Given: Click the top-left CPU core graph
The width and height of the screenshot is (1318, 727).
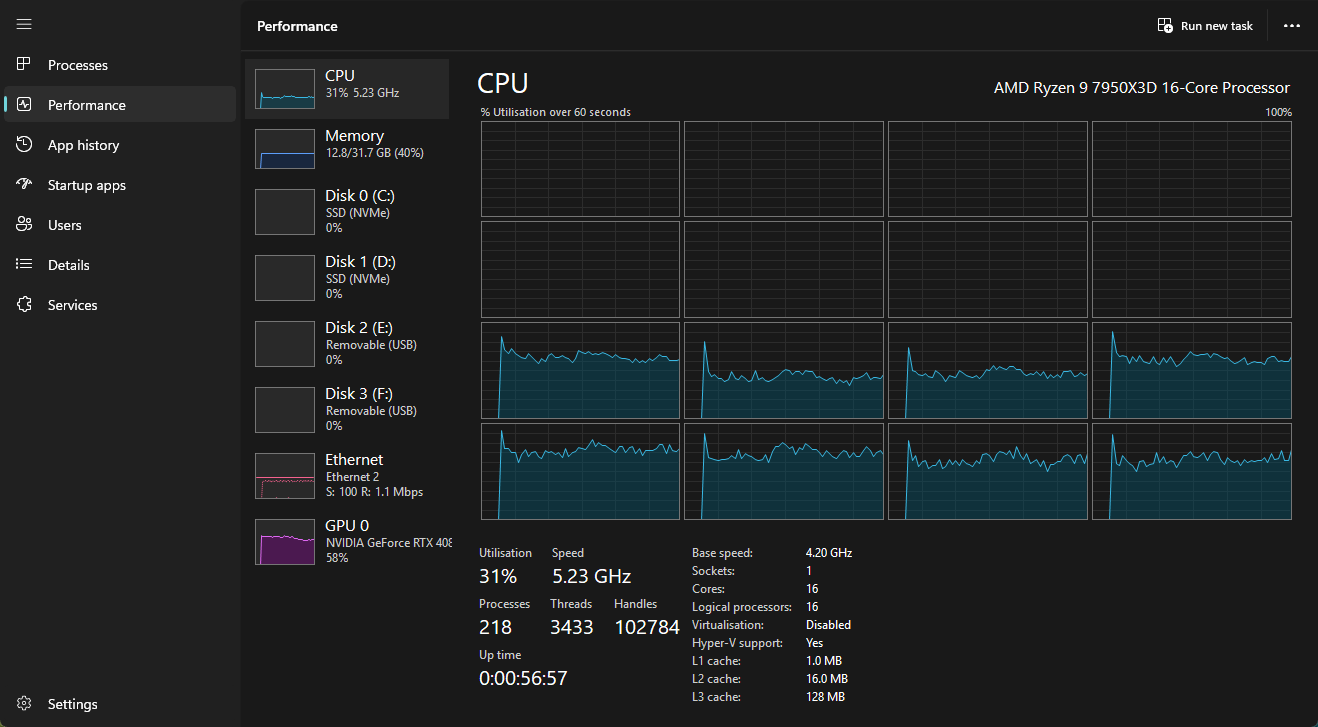Looking at the screenshot, I should coord(580,169).
